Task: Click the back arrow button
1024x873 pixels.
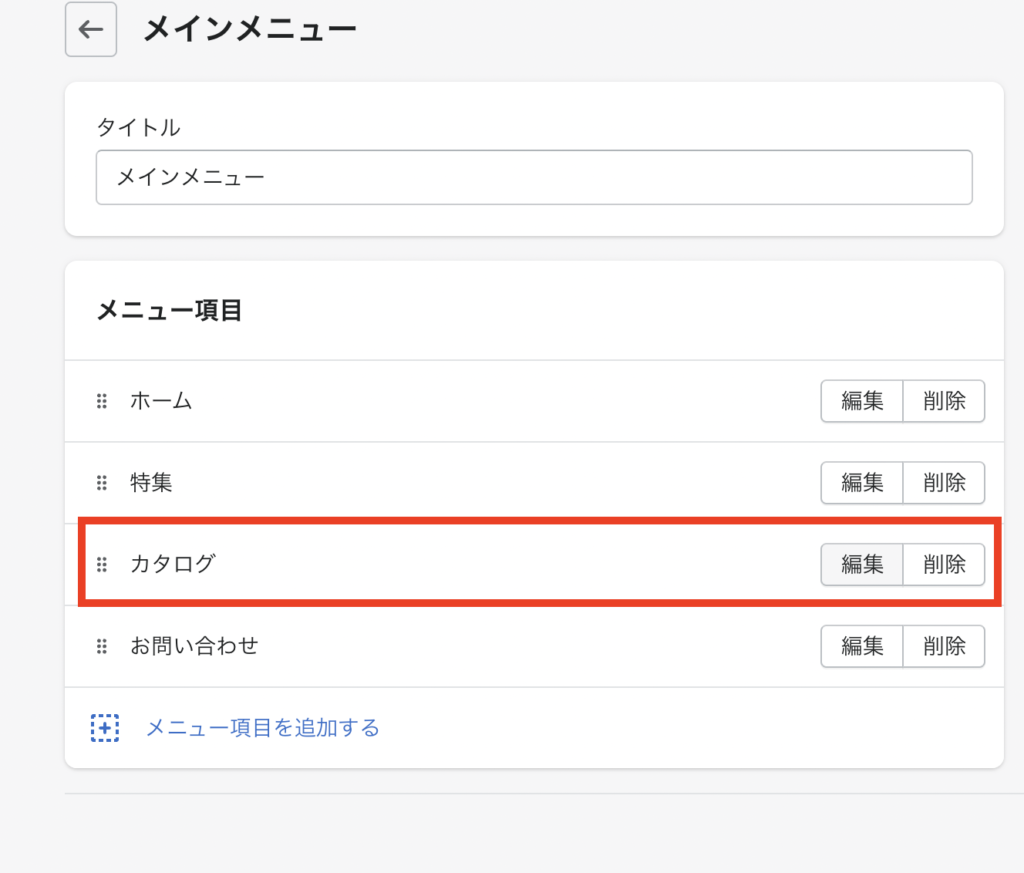Action: 91,30
